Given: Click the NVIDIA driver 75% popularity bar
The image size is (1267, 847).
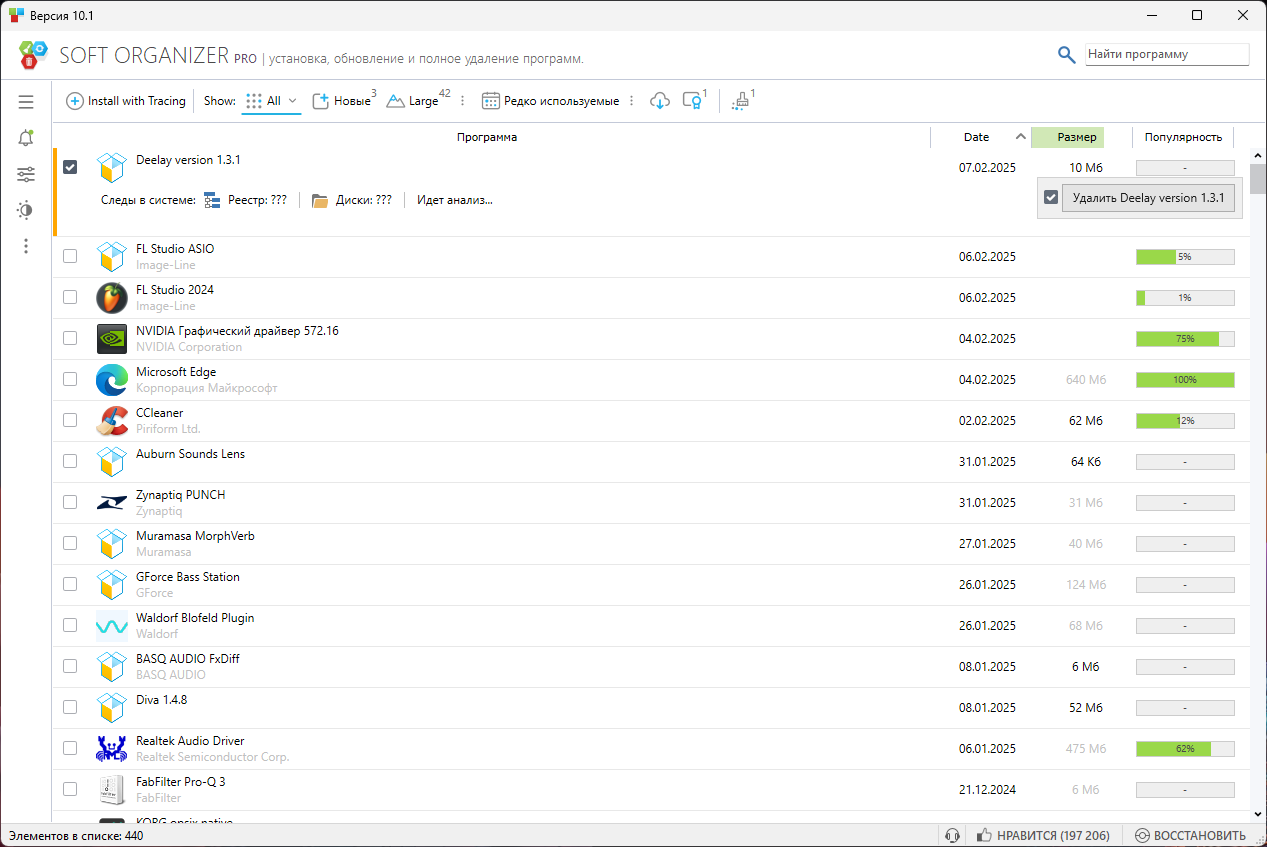Looking at the screenshot, I should 1184,339.
